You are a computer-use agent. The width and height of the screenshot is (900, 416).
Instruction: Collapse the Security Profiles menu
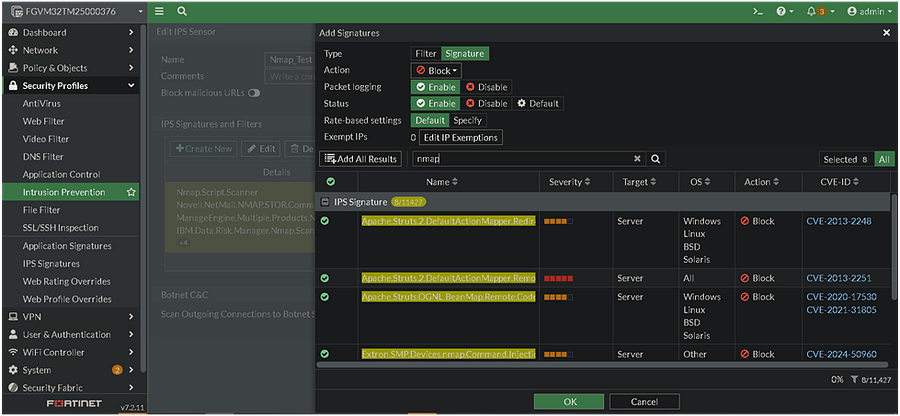[70, 86]
